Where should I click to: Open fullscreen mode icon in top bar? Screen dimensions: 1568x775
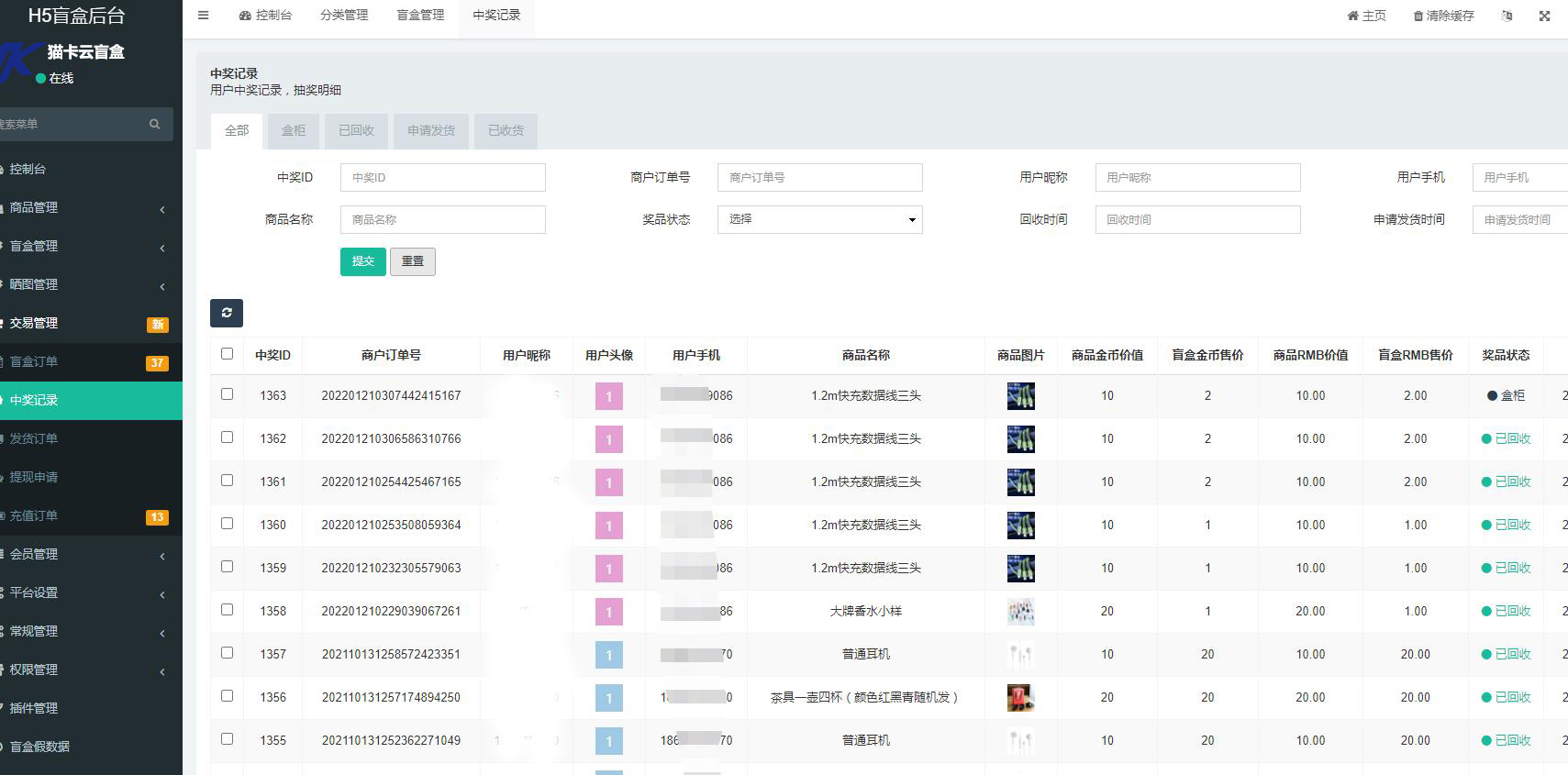pos(1544,16)
